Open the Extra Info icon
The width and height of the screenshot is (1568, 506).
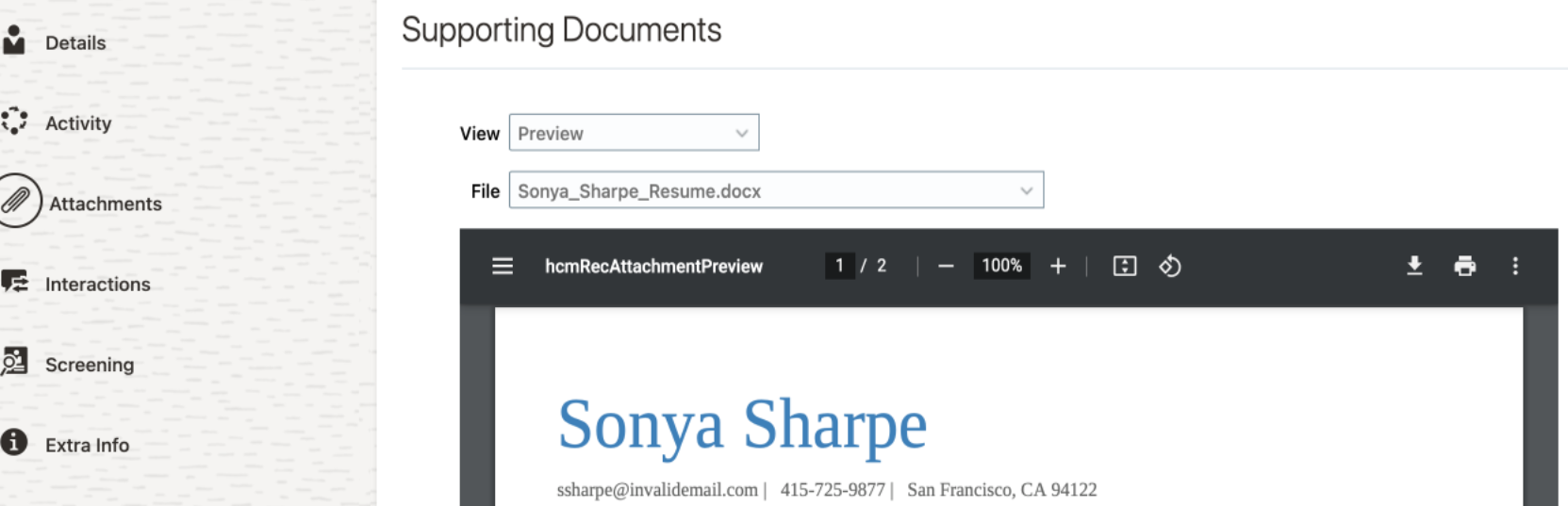pos(14,442)
